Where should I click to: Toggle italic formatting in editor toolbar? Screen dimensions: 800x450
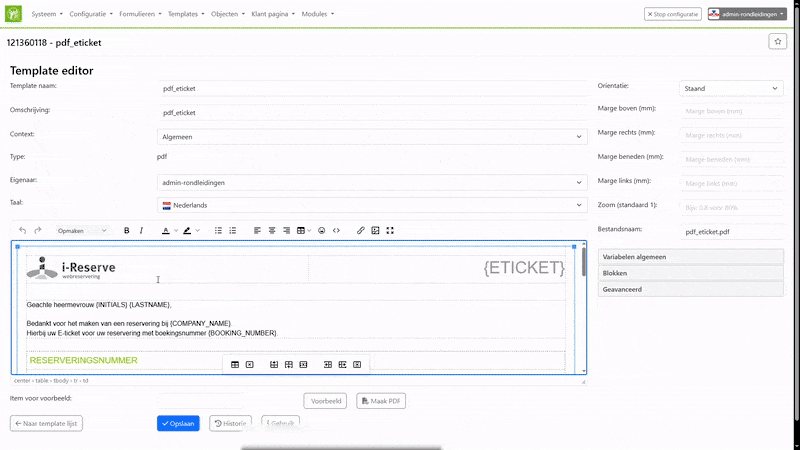tap(141, 230)
